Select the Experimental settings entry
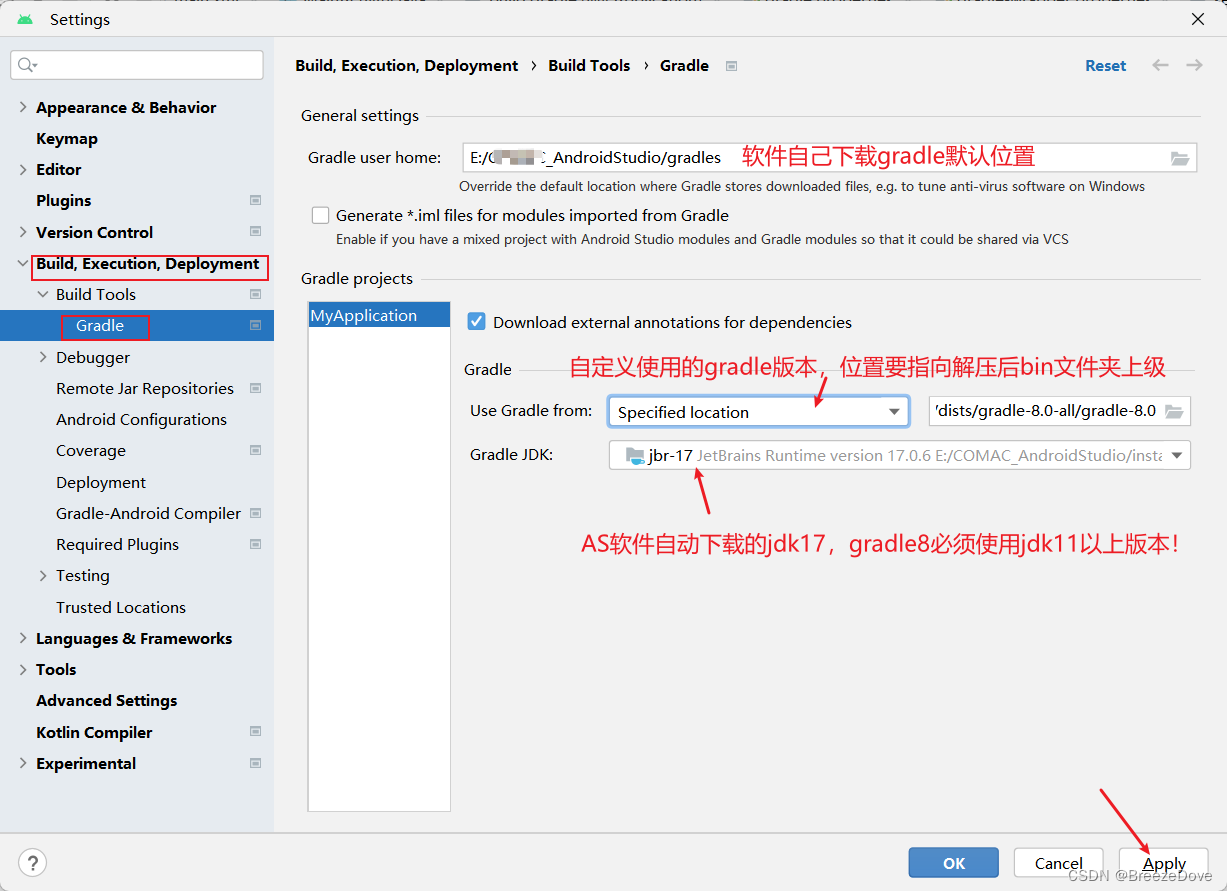Screen dimensions: 1227x891 [86, 763]
